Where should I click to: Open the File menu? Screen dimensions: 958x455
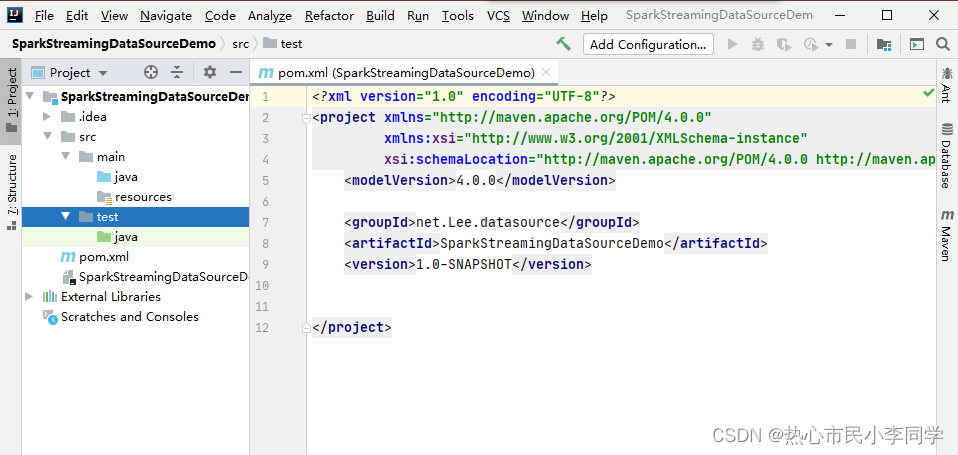tap(44, 16)
